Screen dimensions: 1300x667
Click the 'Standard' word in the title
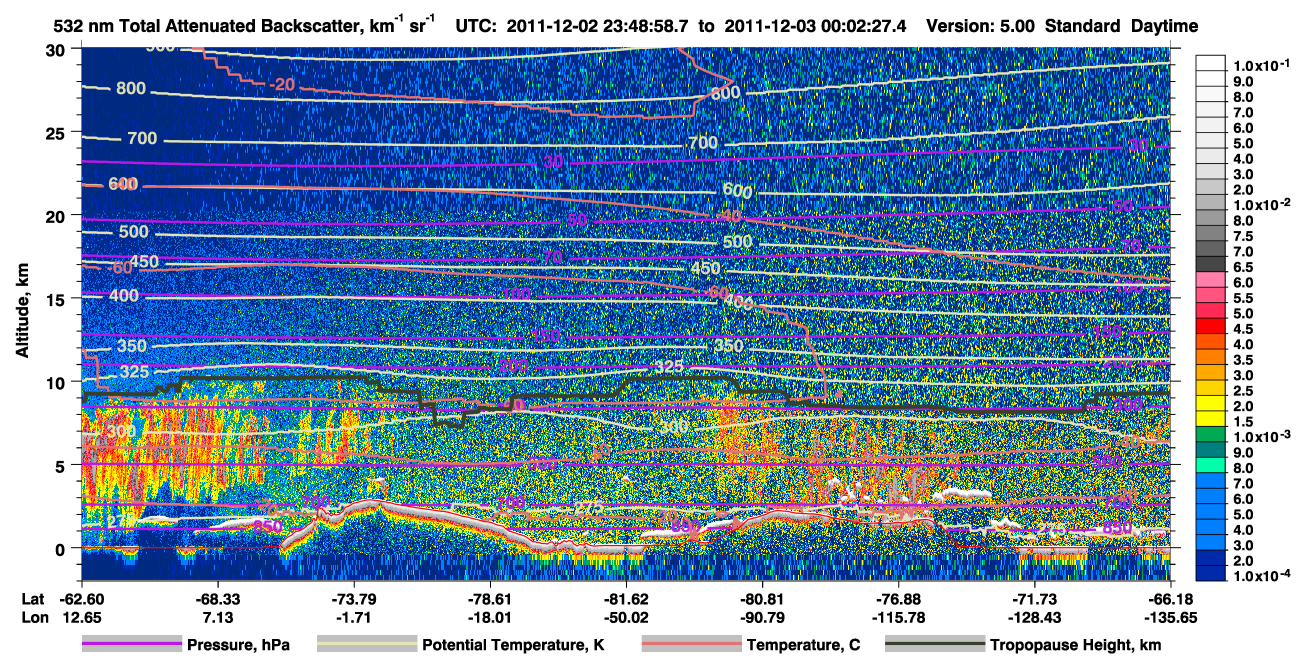(x=1078, y=25)
